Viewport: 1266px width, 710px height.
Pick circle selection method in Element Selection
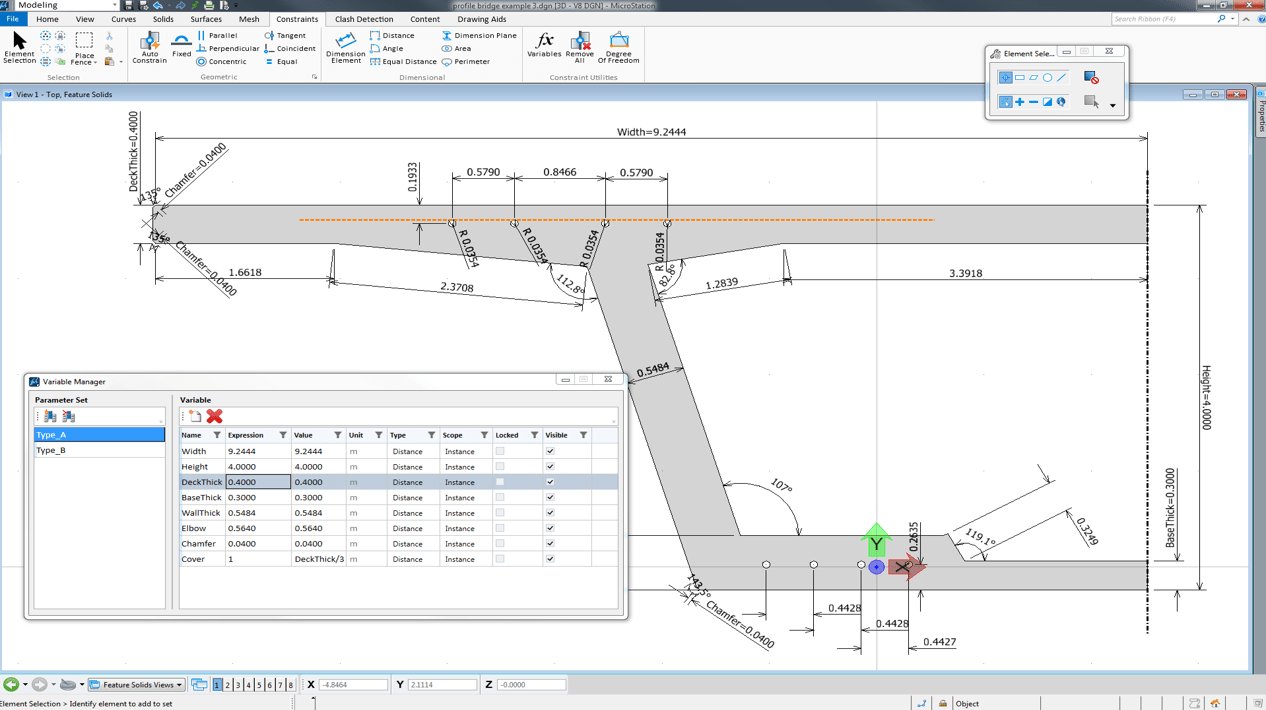(1047, 77)
